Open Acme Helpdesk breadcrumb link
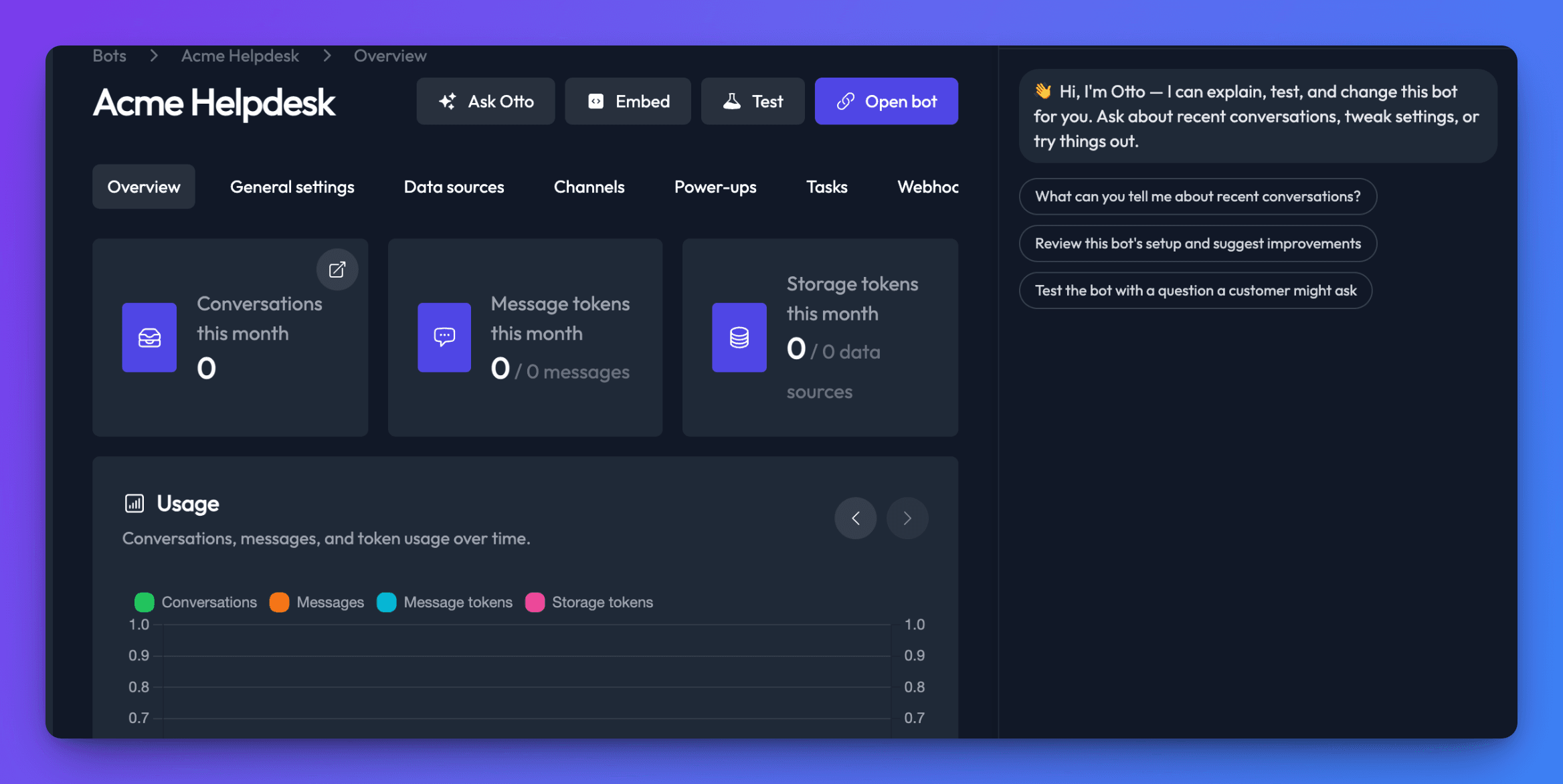Image resolution: width=1563 pixels, height=784 pixels. click(x=240, y=56)
